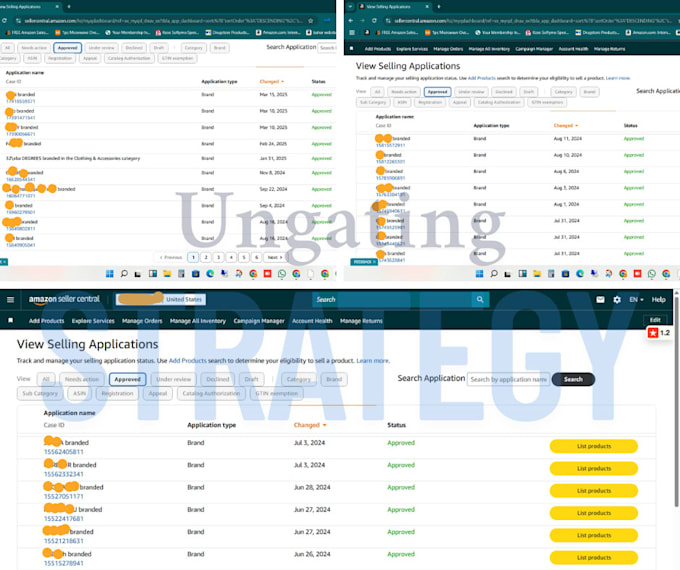Bookmark the page with the star icon in top-left browser
This screenshot has height=570, width=680.
point(311,20)
